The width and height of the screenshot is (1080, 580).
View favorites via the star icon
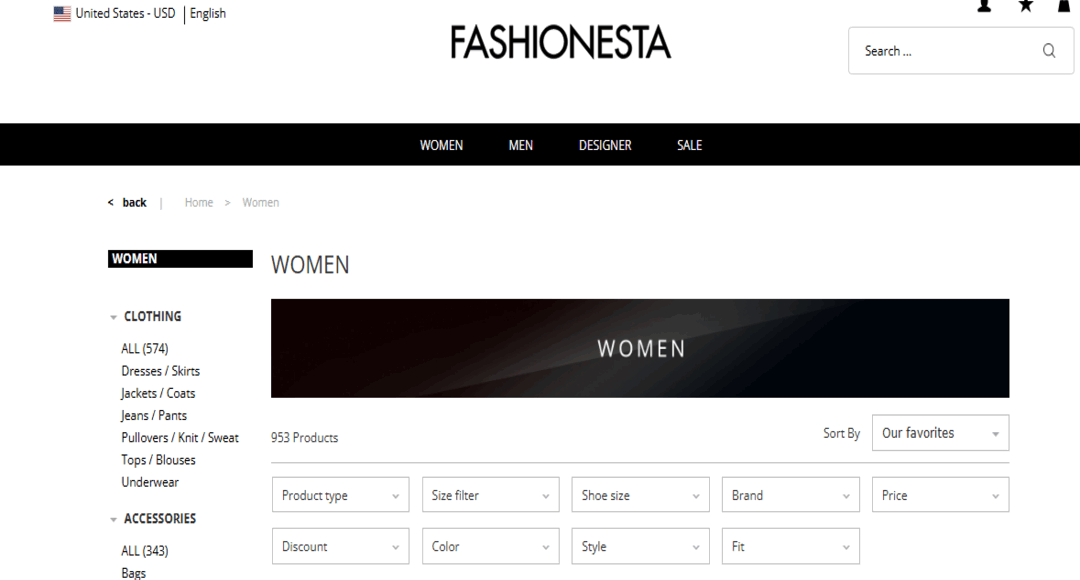tap(1025, 5)
